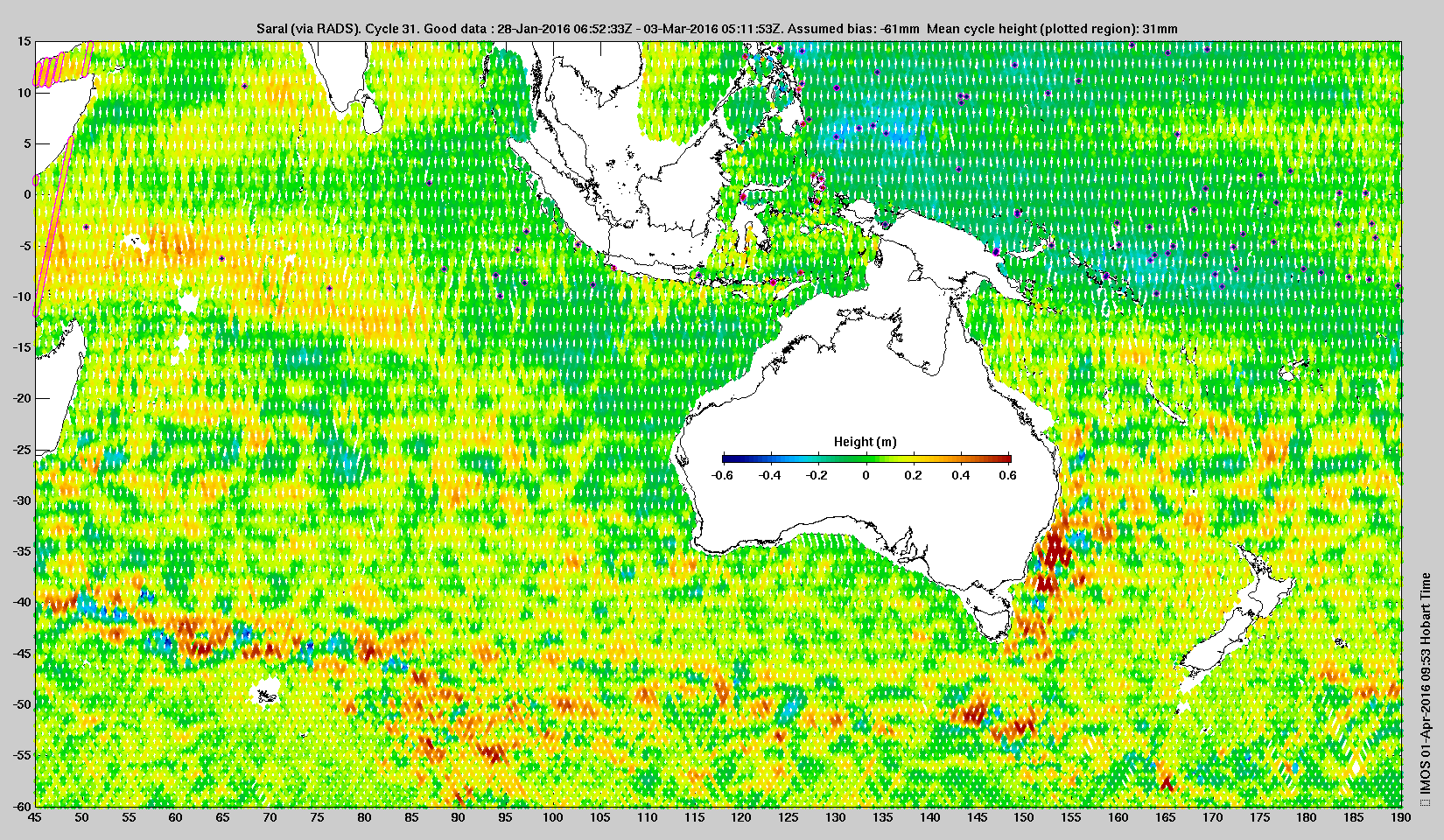Image resolution: width=1444 pixels, height=840 pixels.
Task: Click the '-0.6' colorbar tick label
Action: click(x=722, y=476)
